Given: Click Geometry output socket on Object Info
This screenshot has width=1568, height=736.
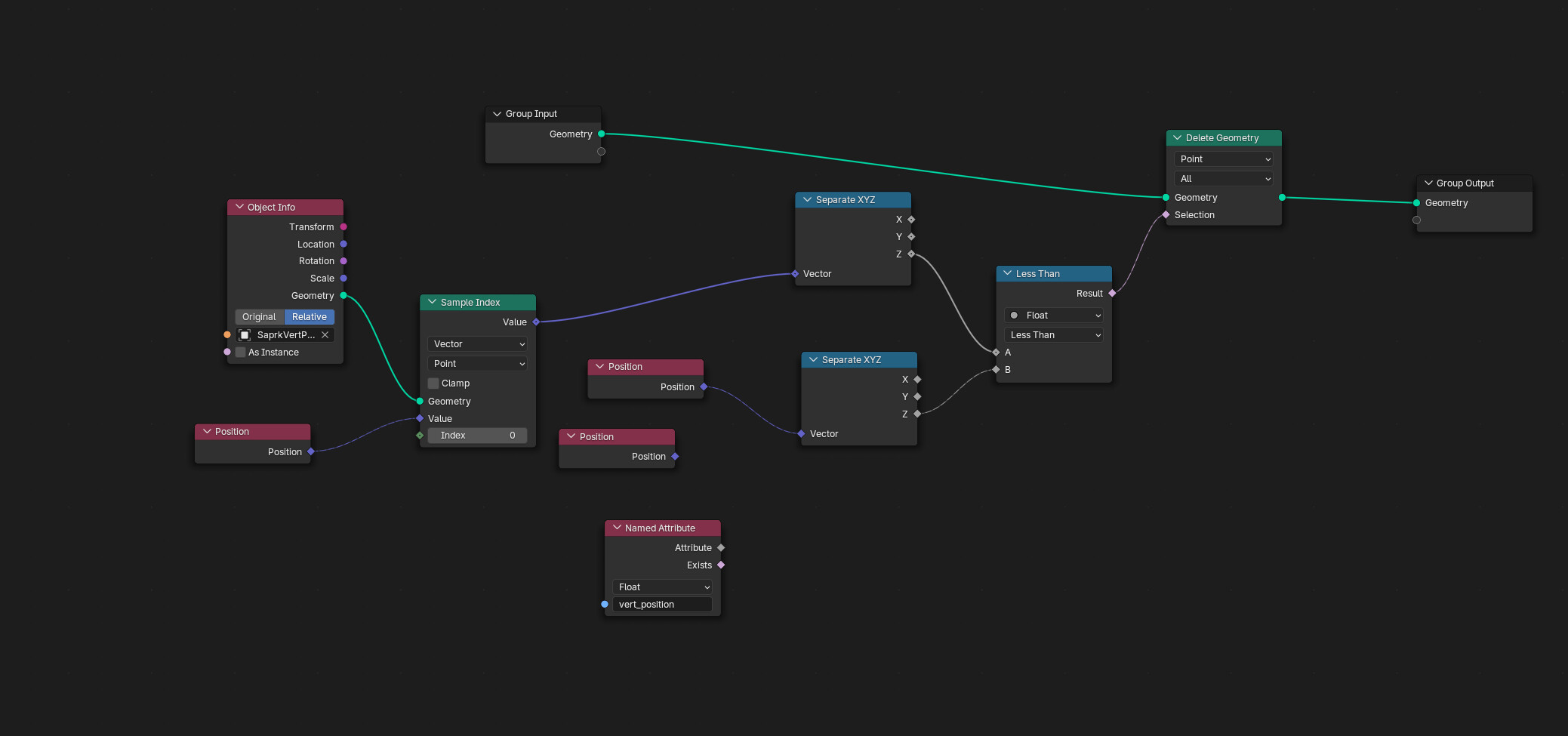Looking at the screenshot, I should (343, 296).
